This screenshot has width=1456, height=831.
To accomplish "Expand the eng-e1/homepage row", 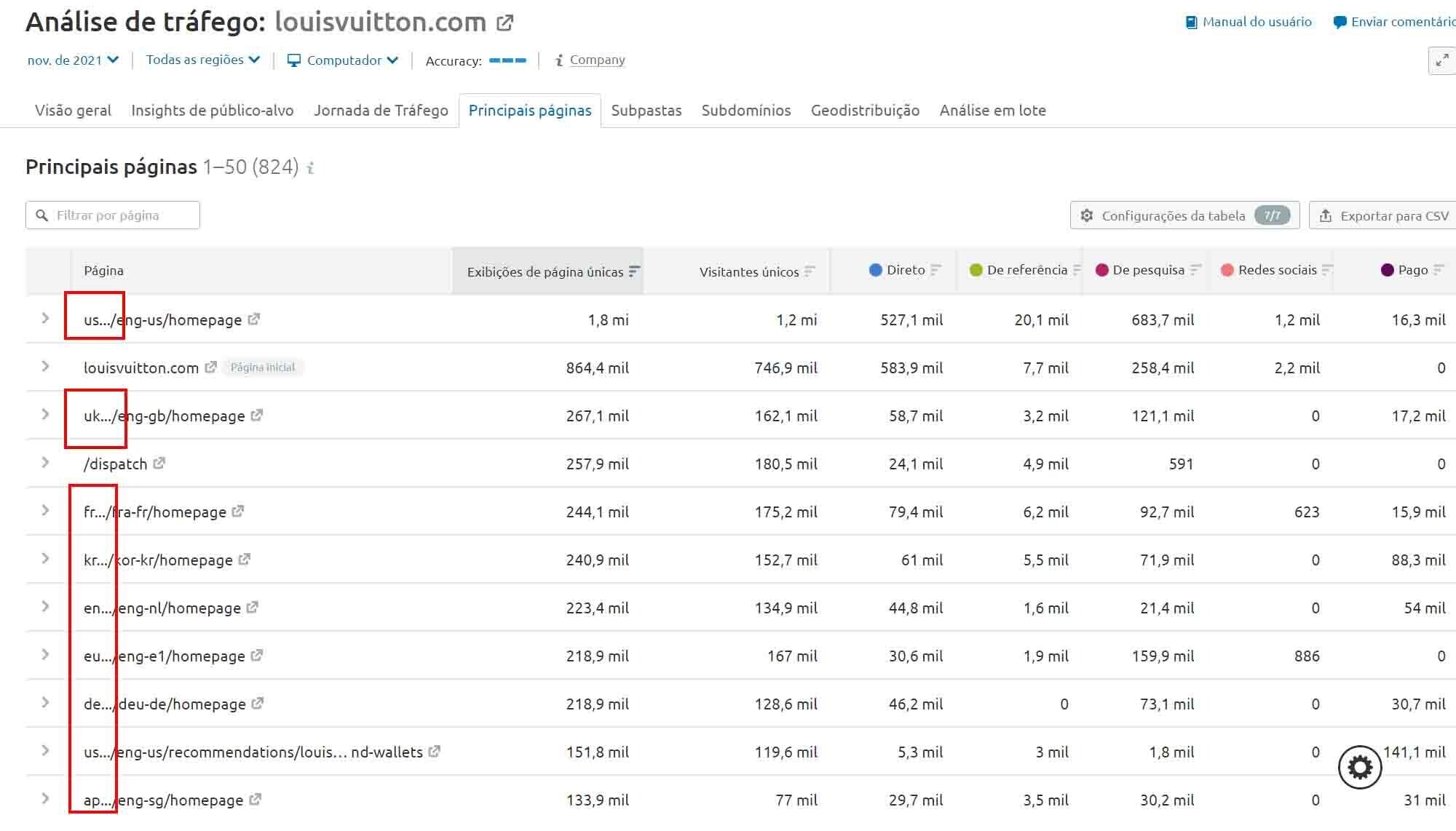I will tap(45, 654).
